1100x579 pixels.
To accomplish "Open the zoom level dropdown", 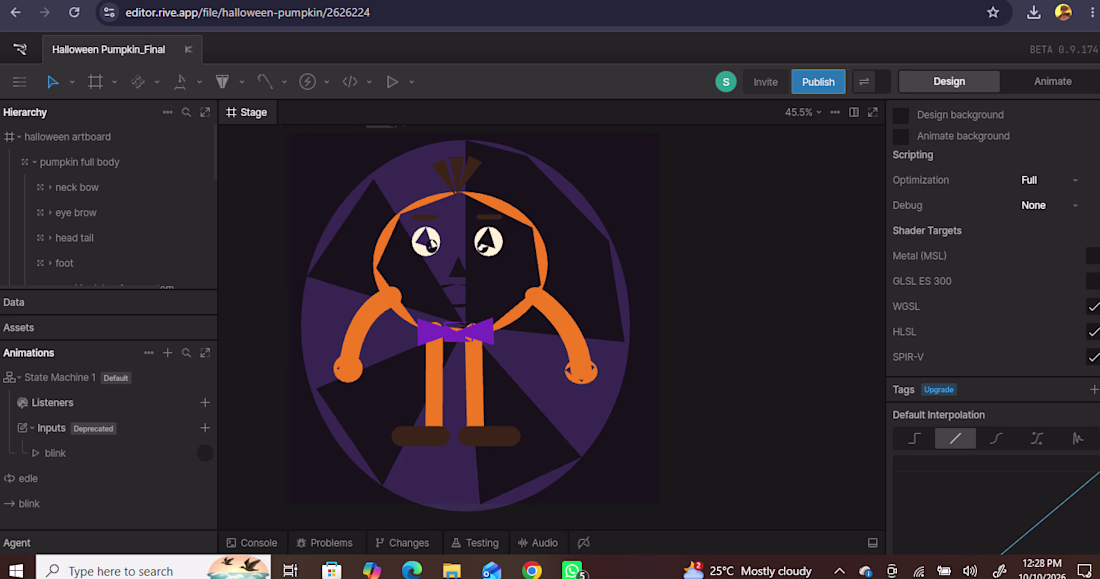I will 803,112.
